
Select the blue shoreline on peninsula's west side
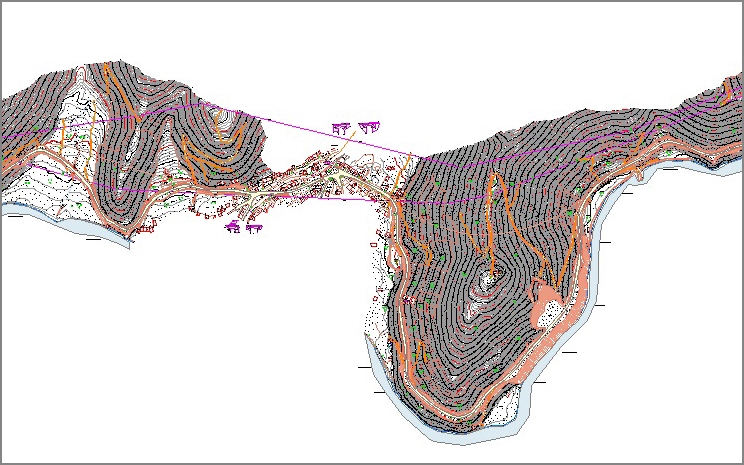click(x=374, y=365)
